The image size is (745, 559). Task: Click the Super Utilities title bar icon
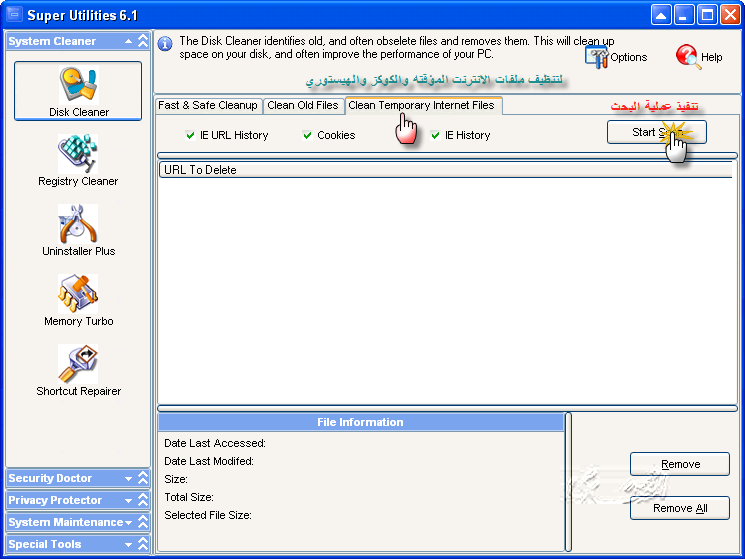coord(14,15)
